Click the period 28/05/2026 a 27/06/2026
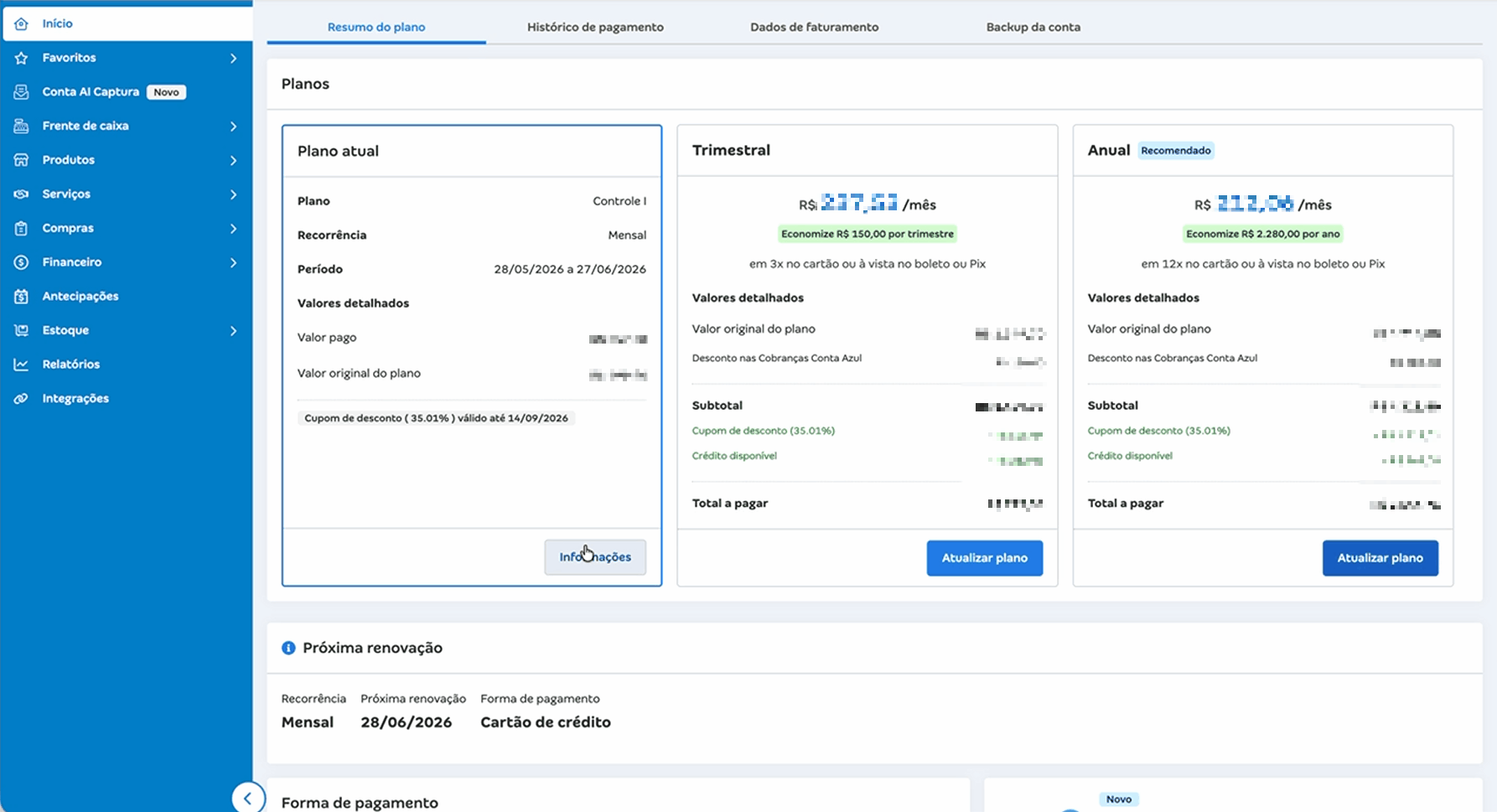The image size is (1497, 812). tap(570, 269)
